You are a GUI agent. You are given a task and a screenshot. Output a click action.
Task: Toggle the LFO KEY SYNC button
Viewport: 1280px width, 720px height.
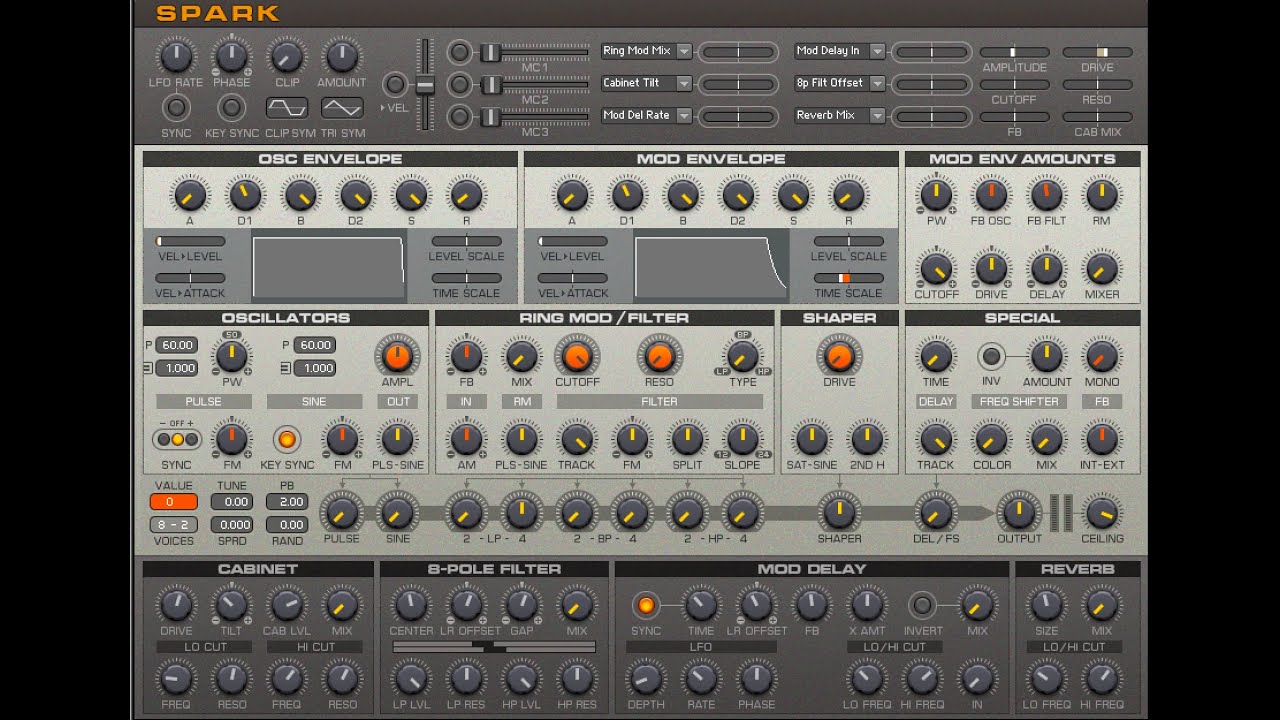coord(231,107)
